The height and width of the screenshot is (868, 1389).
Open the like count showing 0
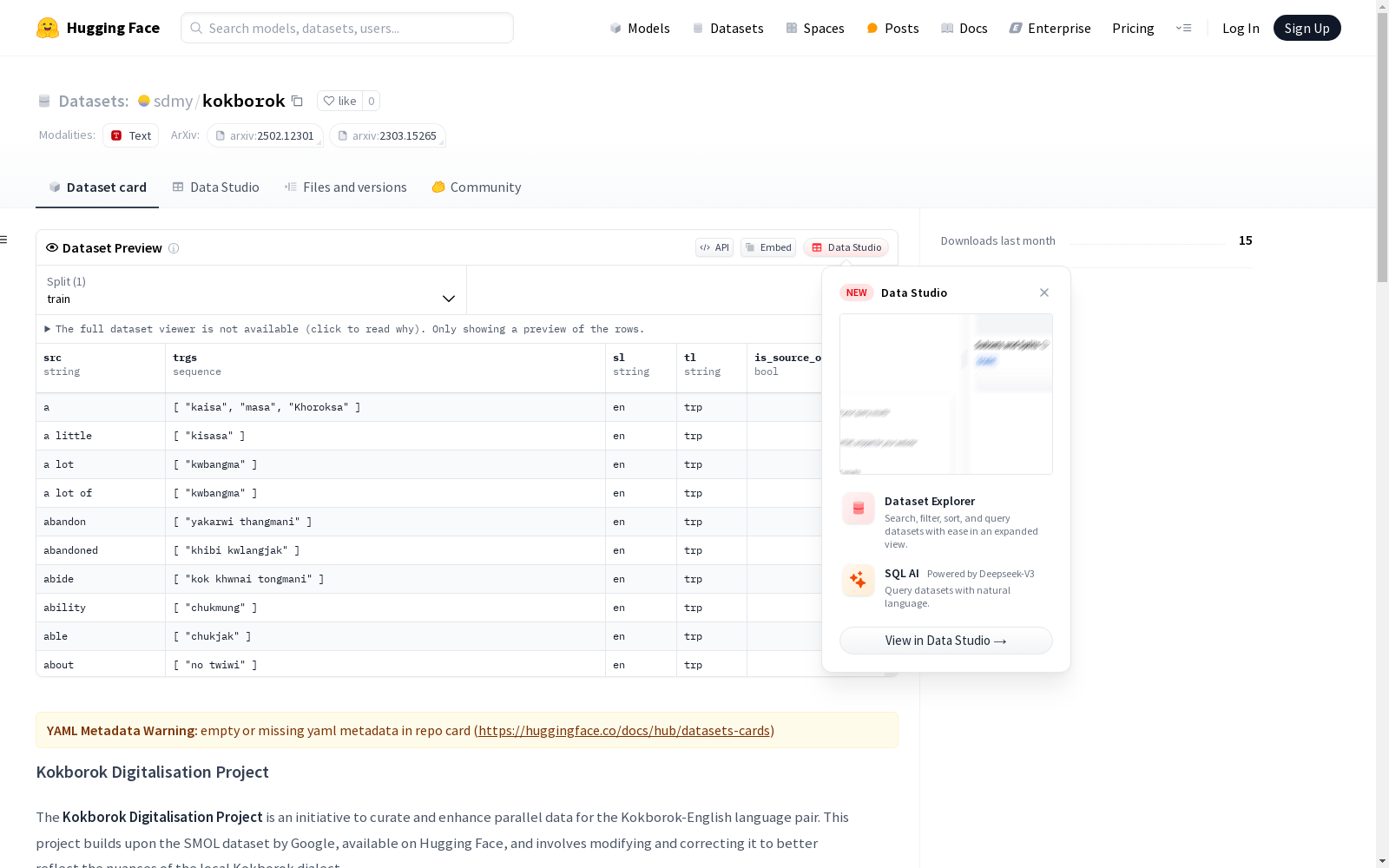click(371, 101)
